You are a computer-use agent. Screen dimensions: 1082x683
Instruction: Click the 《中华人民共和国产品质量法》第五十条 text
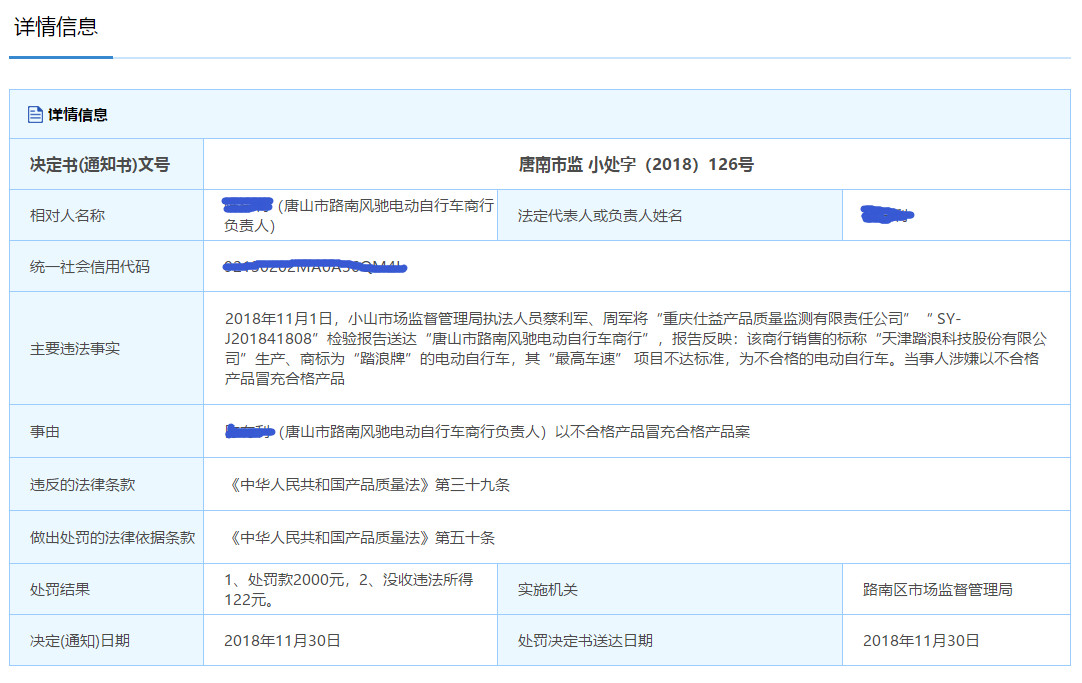coord(360,538)
